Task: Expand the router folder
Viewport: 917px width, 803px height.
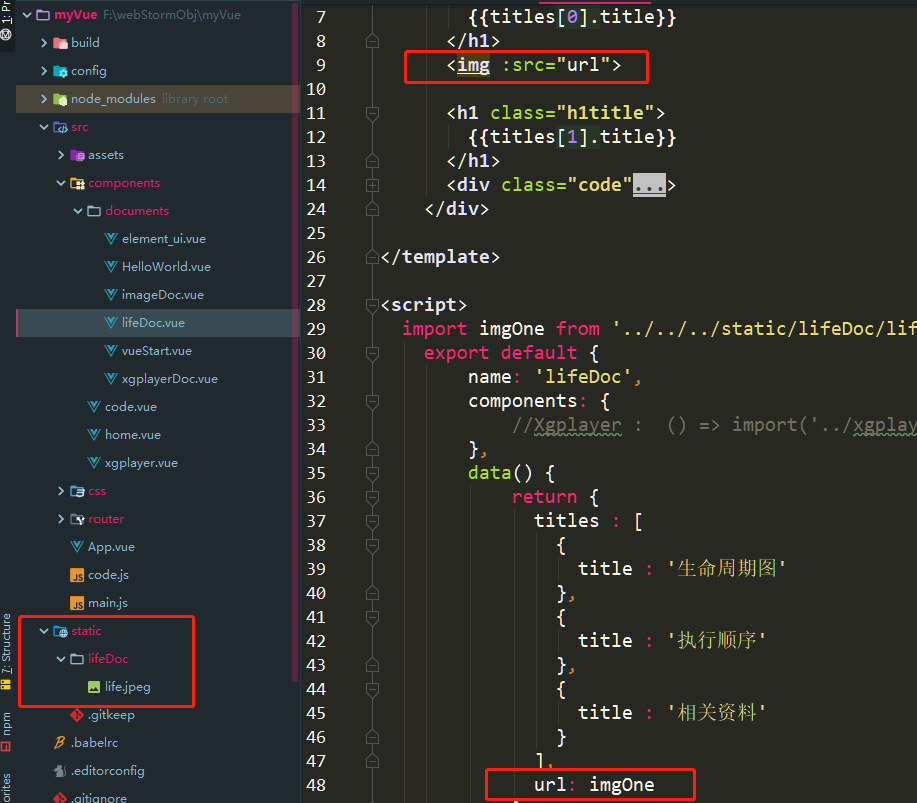Action: click(x=61, y=519)
